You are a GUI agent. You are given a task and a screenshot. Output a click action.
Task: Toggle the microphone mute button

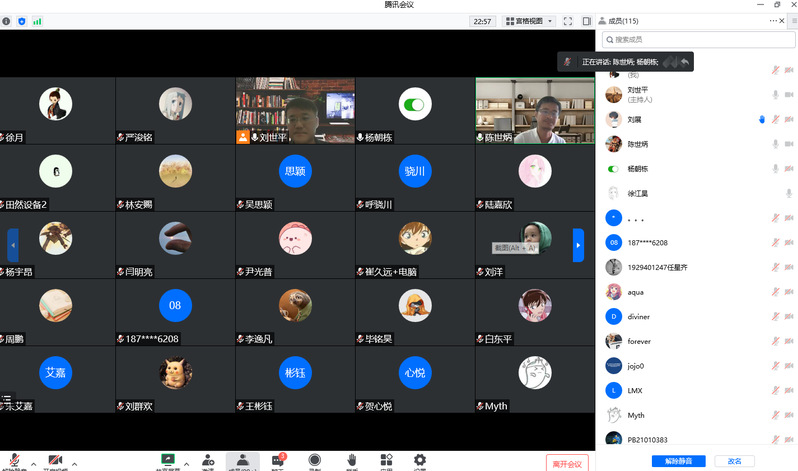click(14, 460)
